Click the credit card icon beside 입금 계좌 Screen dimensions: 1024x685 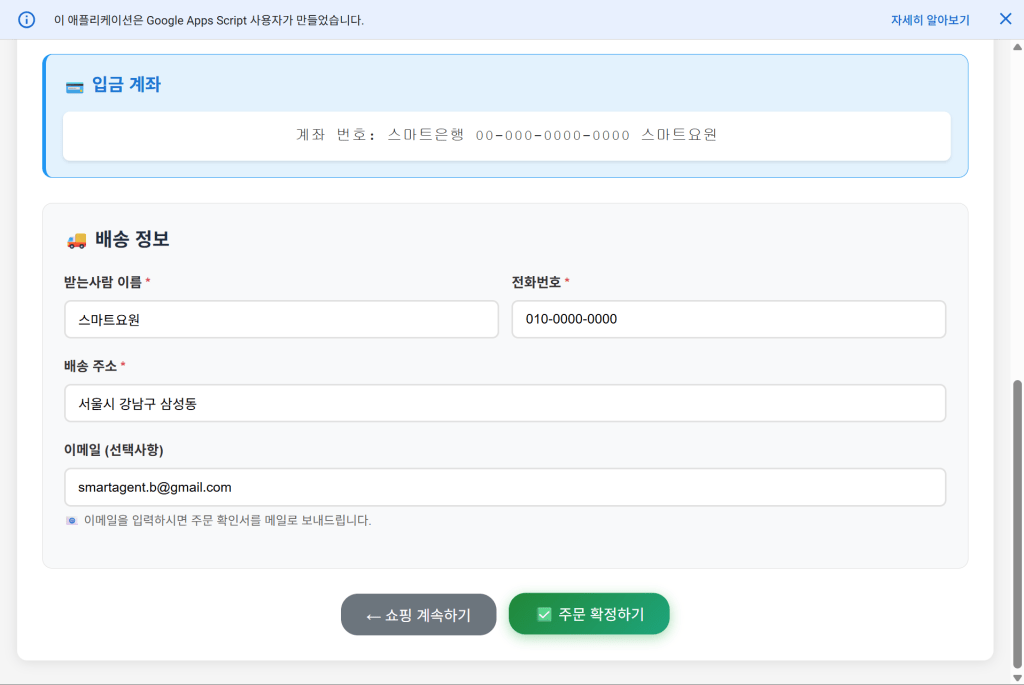[x=74, y=86]
